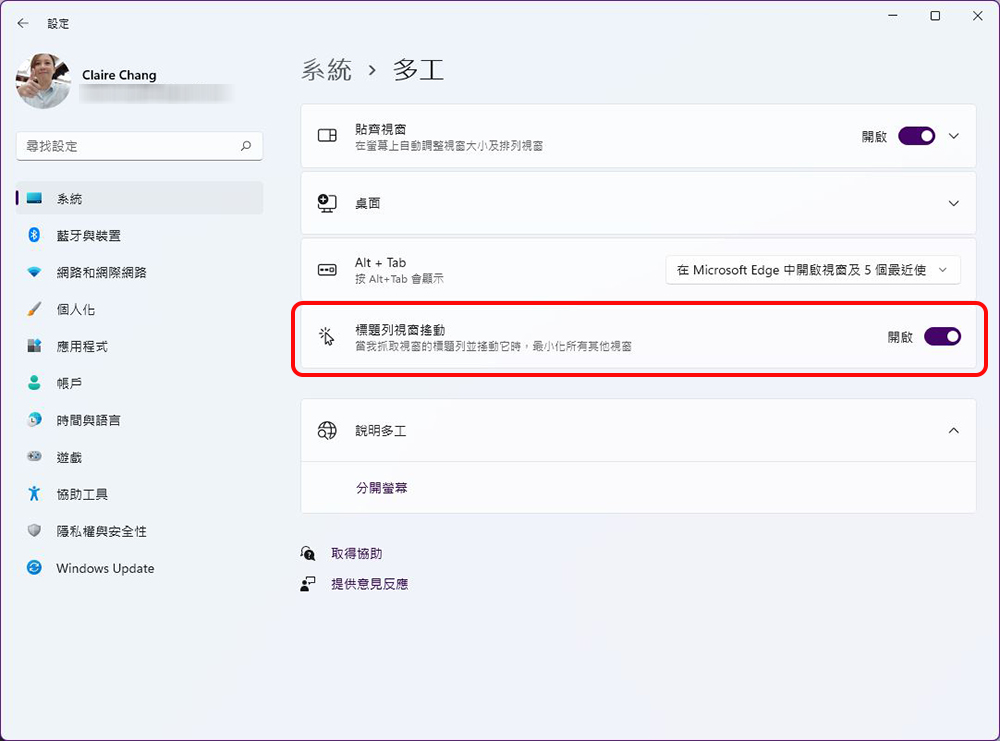
Task: Expand 貼齊視窗 options chevron
Action: point(953,136)
